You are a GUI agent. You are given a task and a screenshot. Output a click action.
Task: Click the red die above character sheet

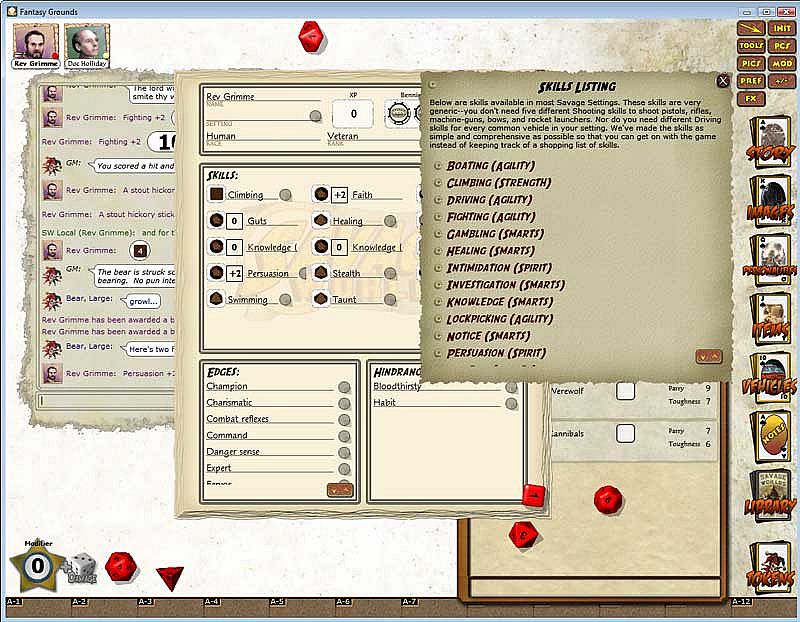312,37
